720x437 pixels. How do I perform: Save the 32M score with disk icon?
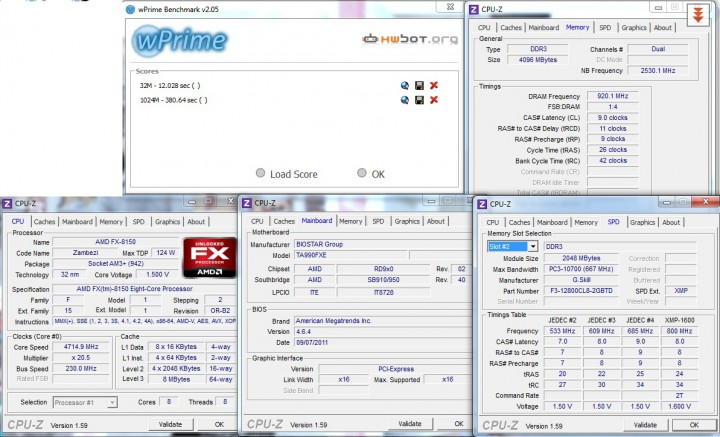pos(419,85)
